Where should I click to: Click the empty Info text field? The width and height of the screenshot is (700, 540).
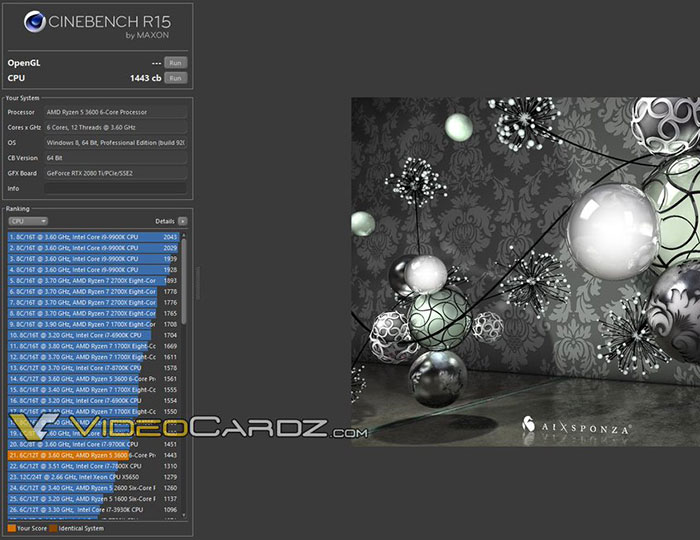coord(116,188)
